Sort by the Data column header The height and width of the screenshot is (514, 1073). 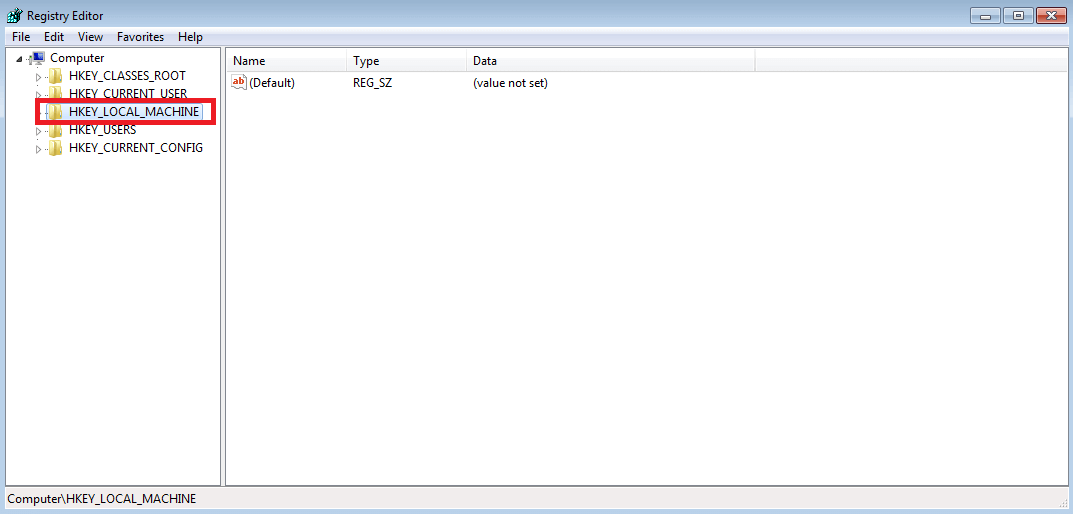pyautogui.click(x=610, y=61)
